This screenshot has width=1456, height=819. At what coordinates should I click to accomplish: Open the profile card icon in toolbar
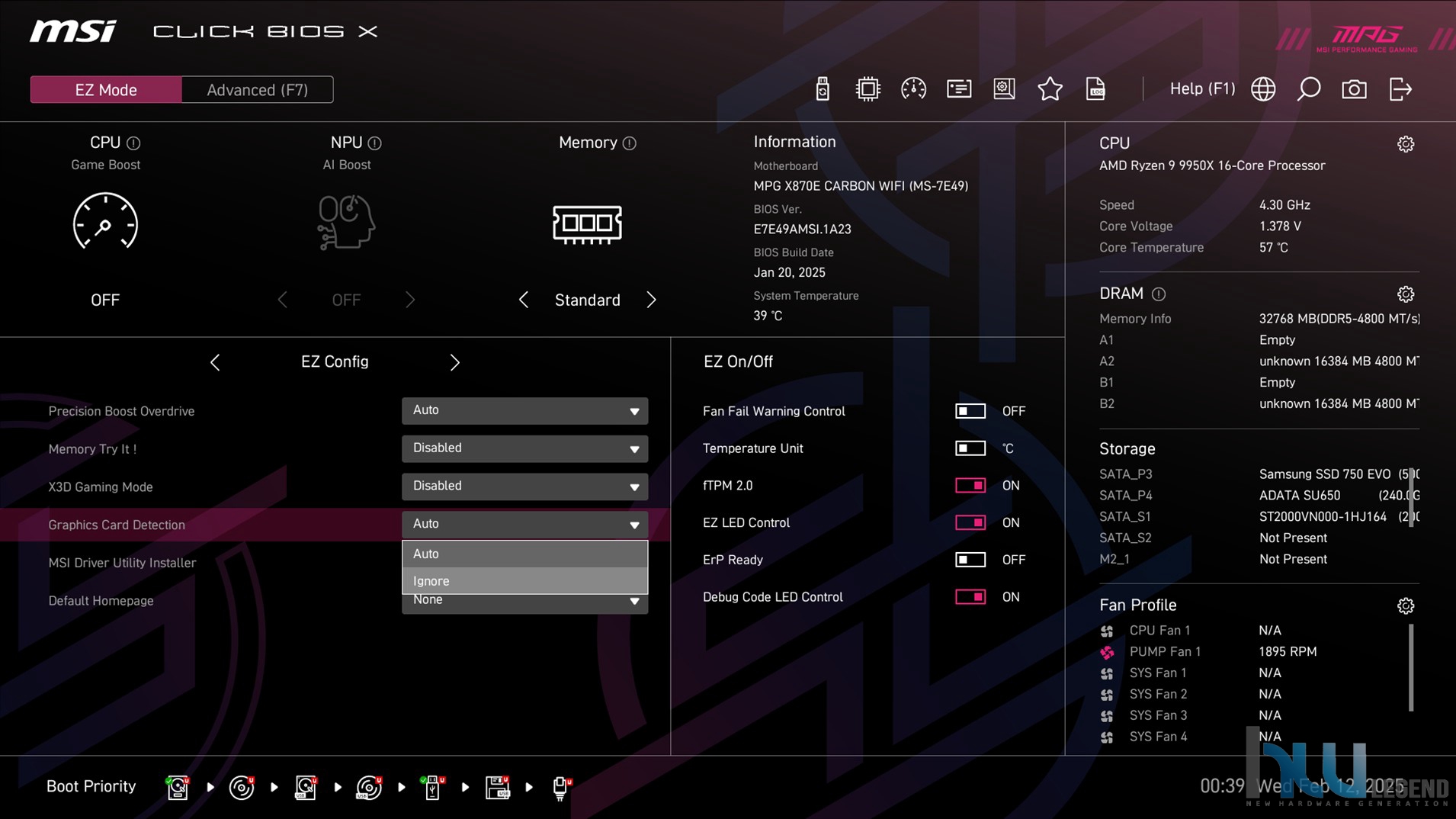click(x=959, y=89)
